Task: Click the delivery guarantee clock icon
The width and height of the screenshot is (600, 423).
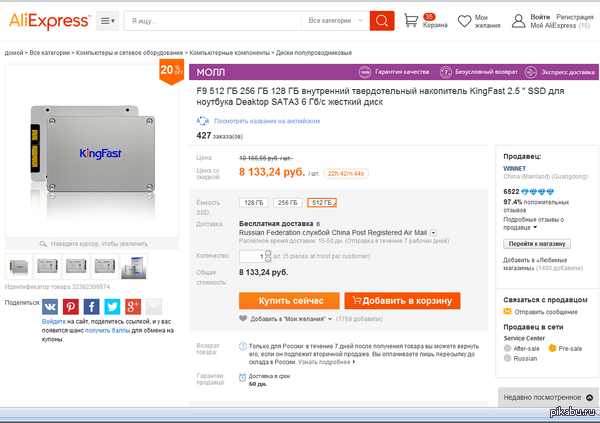Action: coord(243,377)
